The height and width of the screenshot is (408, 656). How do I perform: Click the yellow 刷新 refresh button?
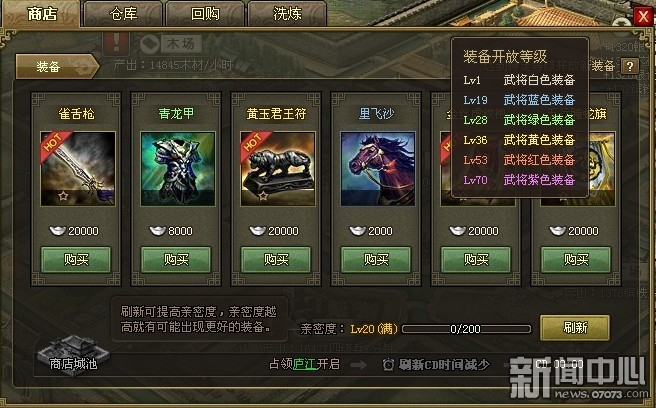point(575,328)
